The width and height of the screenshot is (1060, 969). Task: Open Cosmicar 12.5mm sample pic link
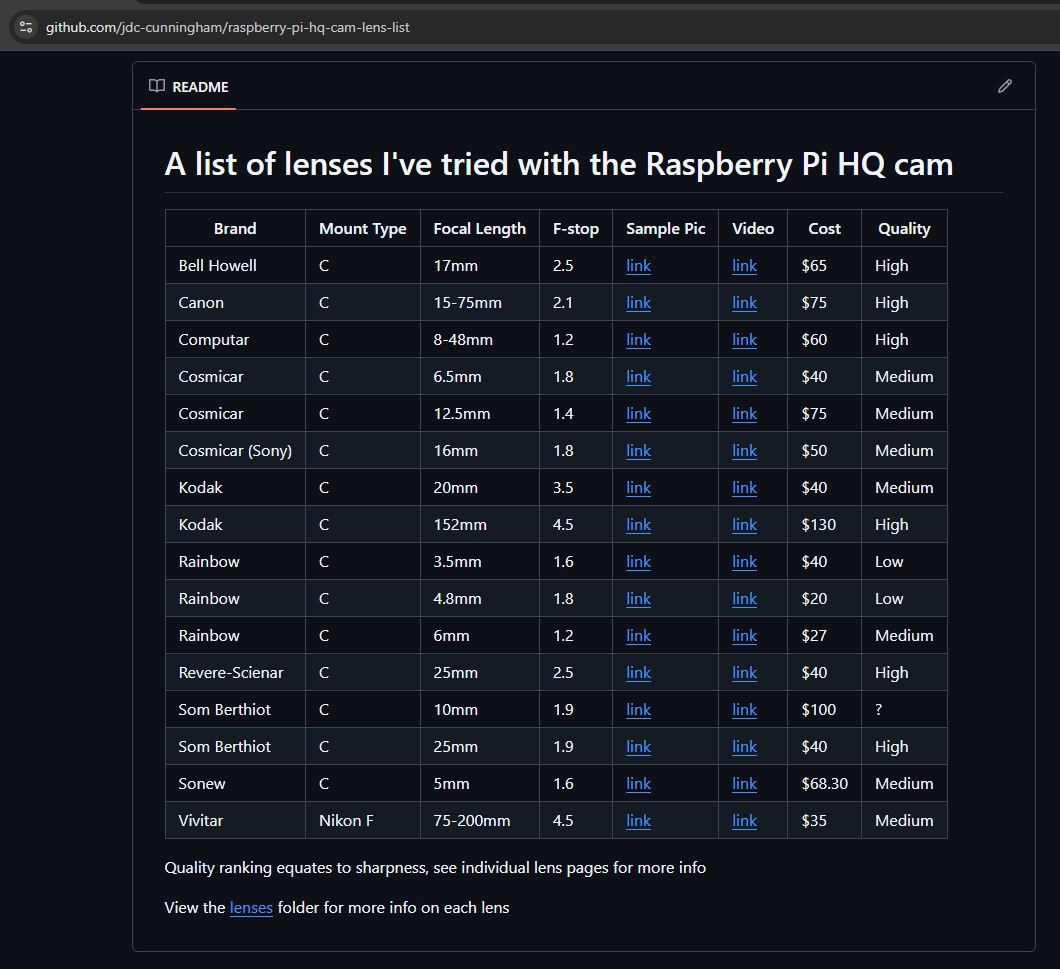tap(638, 414)
